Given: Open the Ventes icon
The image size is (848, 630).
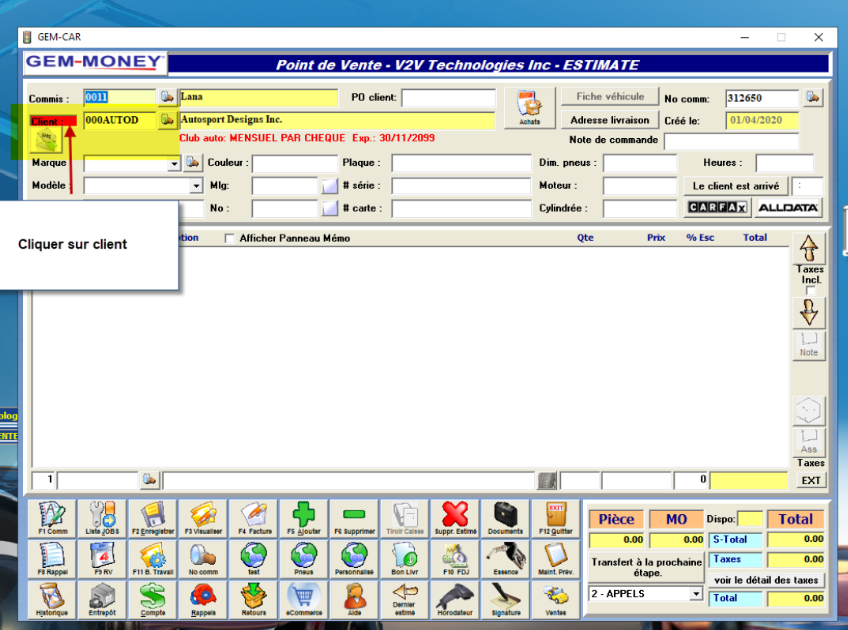Looking at the screenshot, I should [556, 600].
